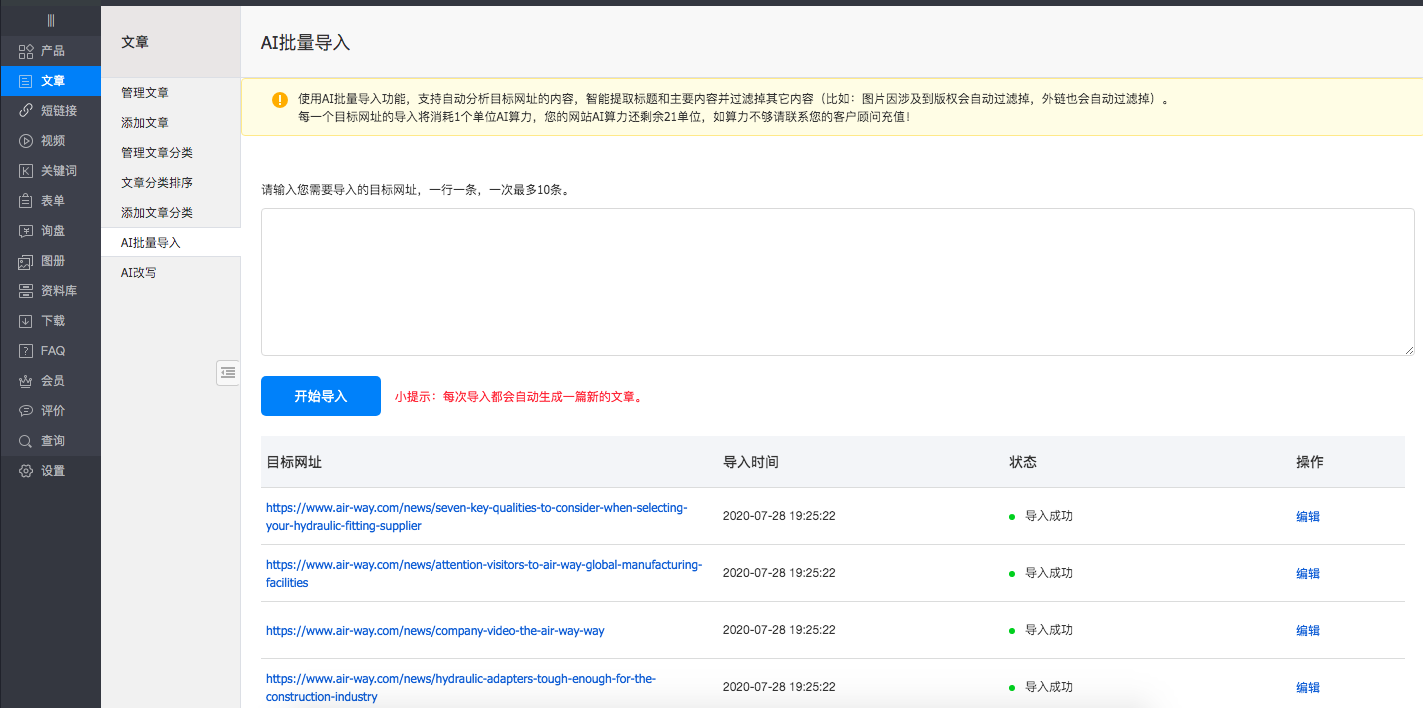This screenshot has width=1423, height=708.
Task: Click the Products grid icon in sidebar
Action: pyautogui.click(x=26, y=51)
